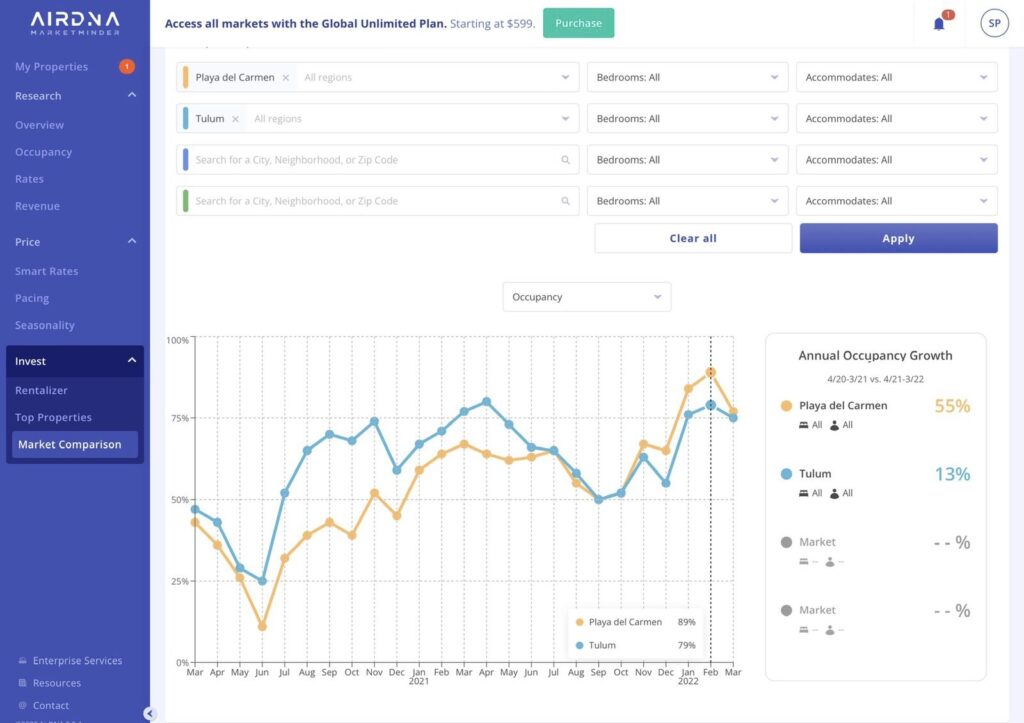Open Top Properties
The image size is (1024, 723).
(x=54, y=417)
